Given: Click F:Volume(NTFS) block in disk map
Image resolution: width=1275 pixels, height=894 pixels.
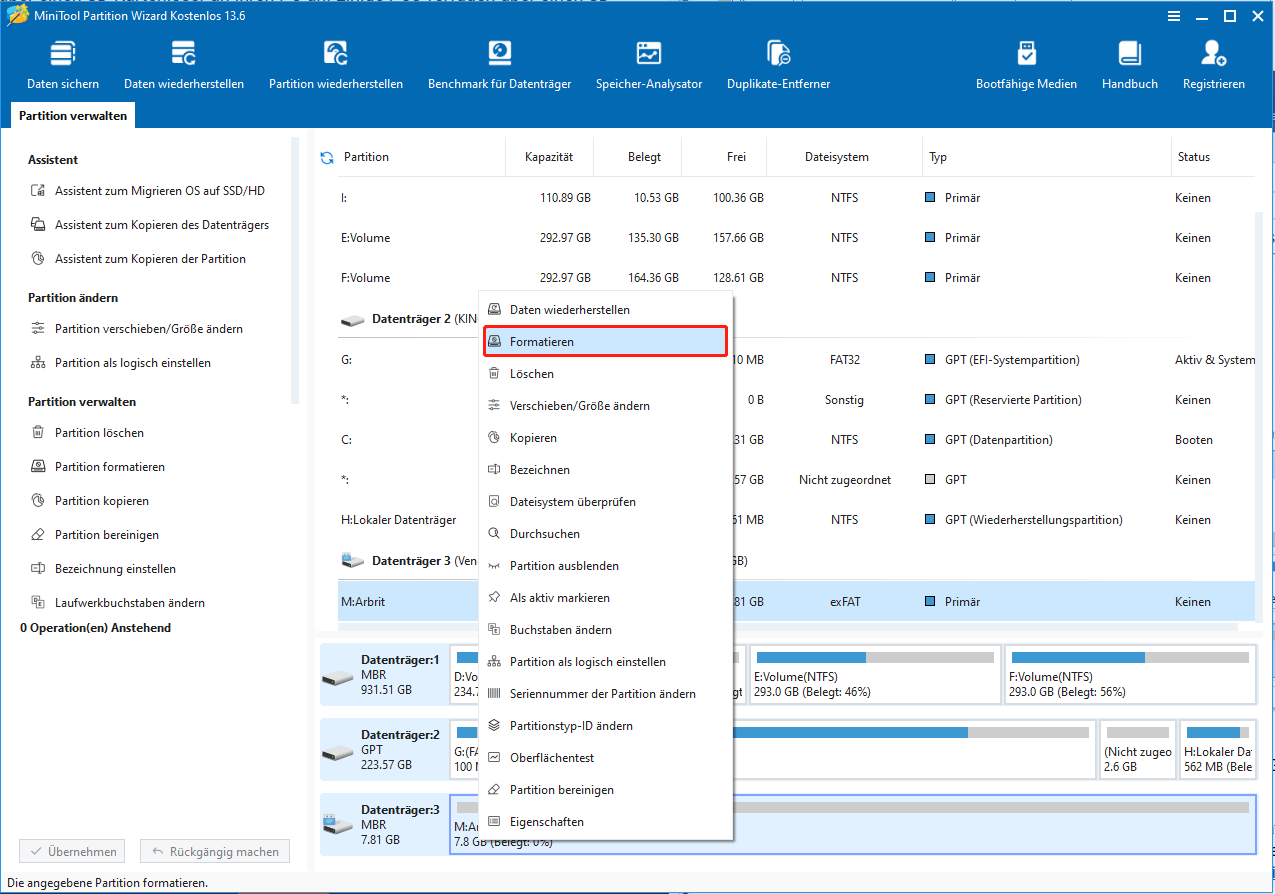Looking at the screenshot, I should click(x=1130, y=674).
